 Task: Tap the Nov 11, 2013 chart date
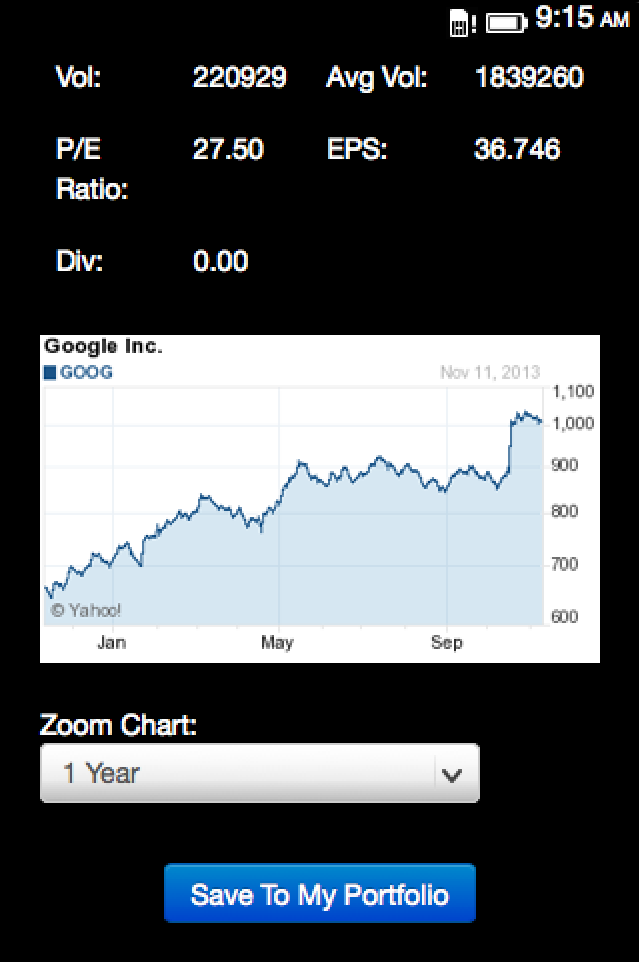(x=490, y=373)
